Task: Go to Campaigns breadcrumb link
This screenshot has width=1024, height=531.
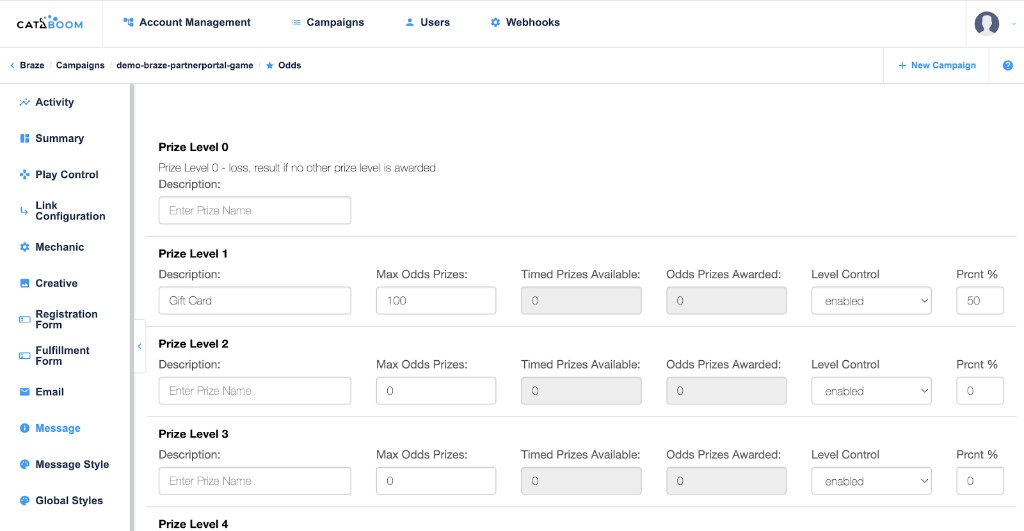Action: point(80,66)
